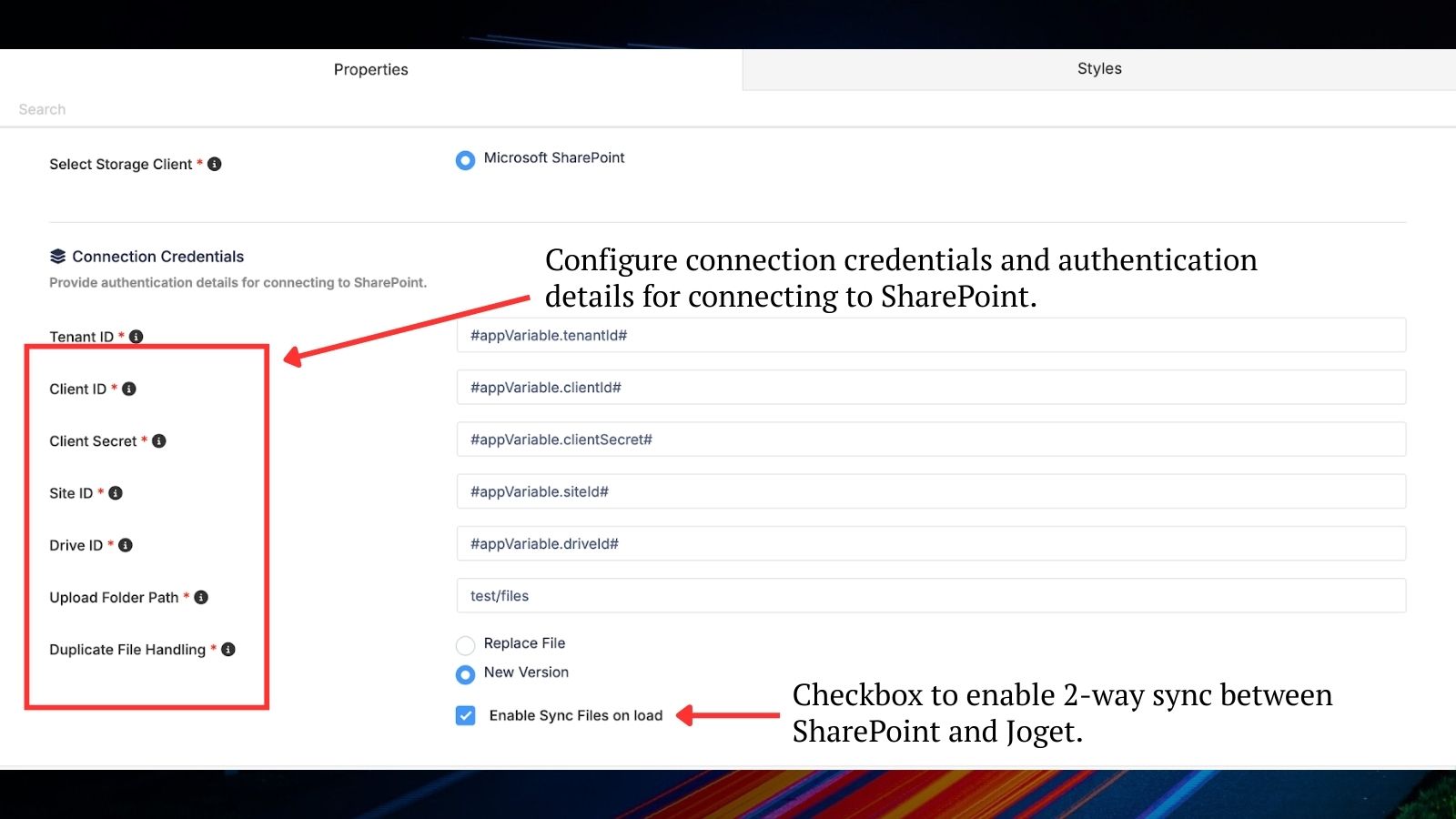Click the Drive ID info icon

[x=126, y=545]
